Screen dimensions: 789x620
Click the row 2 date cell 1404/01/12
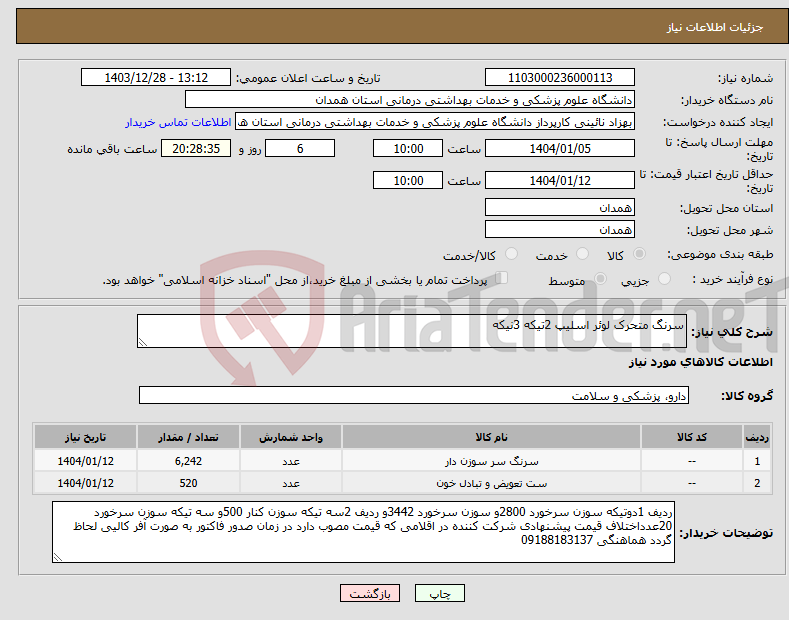tap(86, 483)
